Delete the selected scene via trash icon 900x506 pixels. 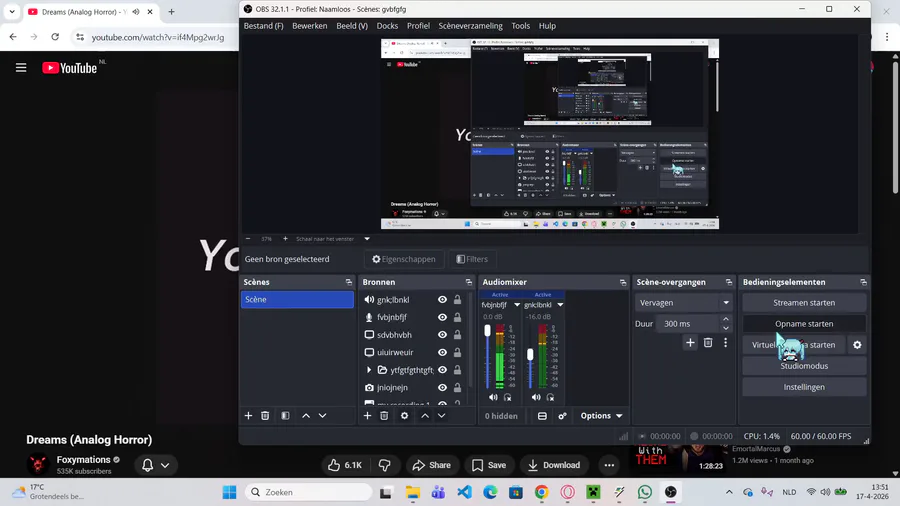(x=265, y=415)
